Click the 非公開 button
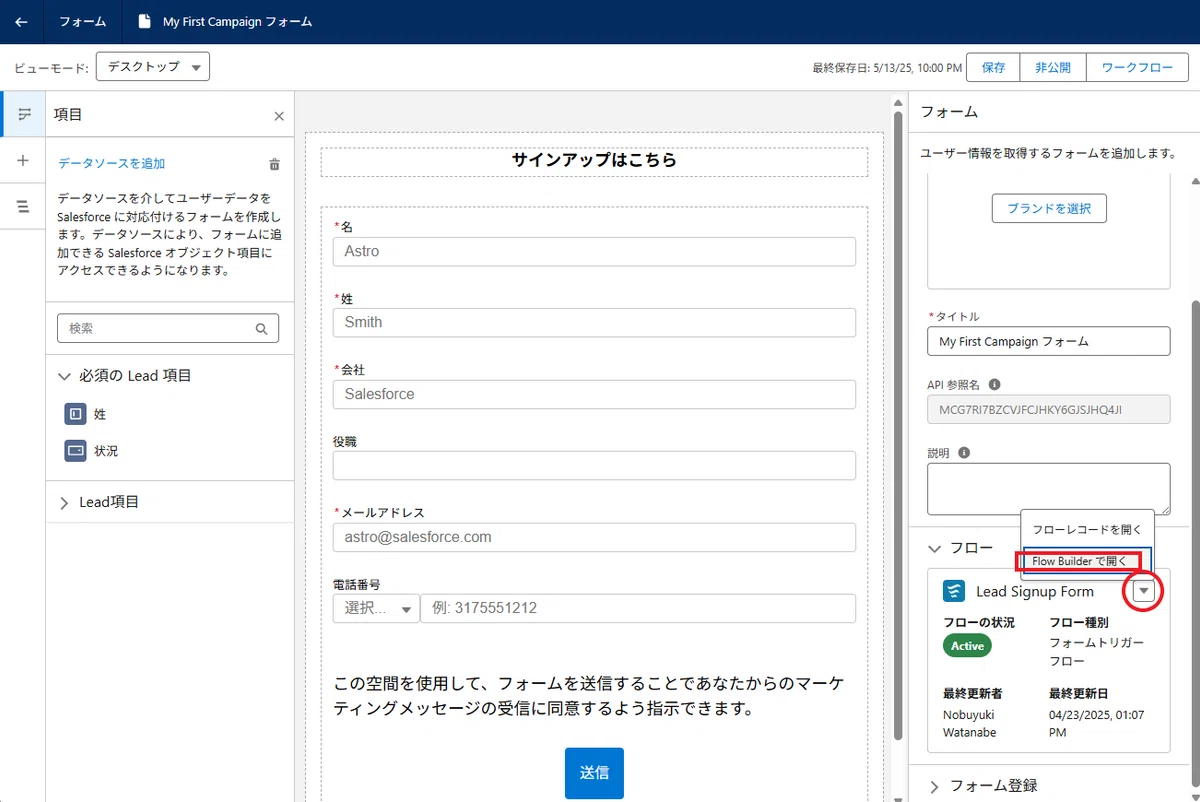 point(1052,67)
